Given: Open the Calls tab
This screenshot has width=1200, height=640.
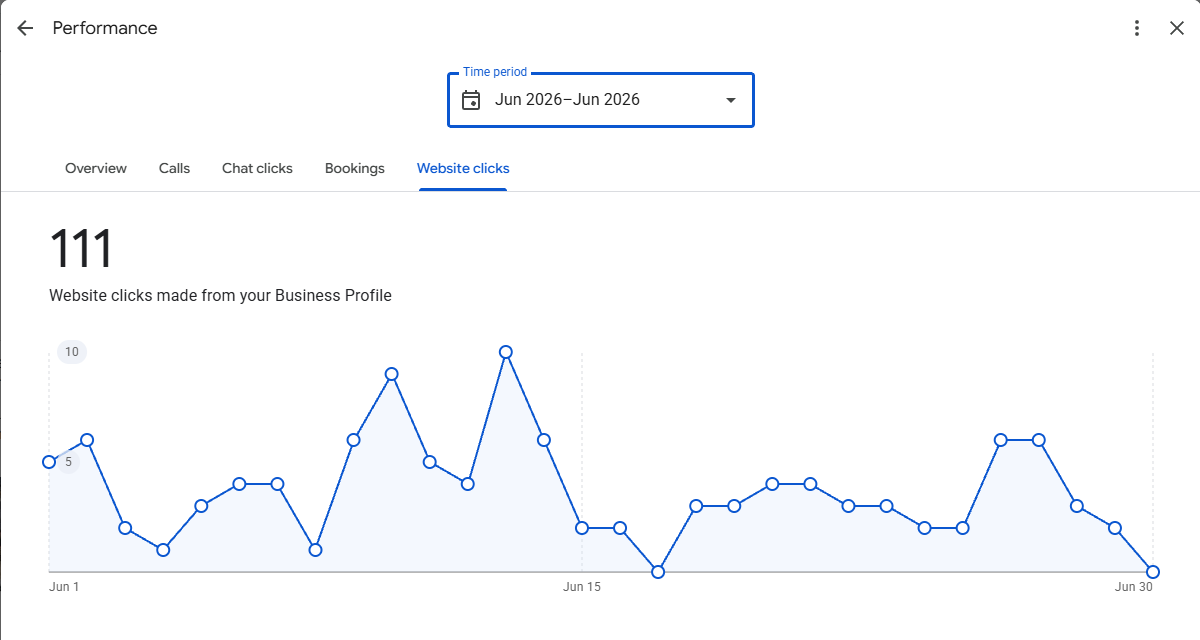Looking at the screenshot, I should [174, 168].
